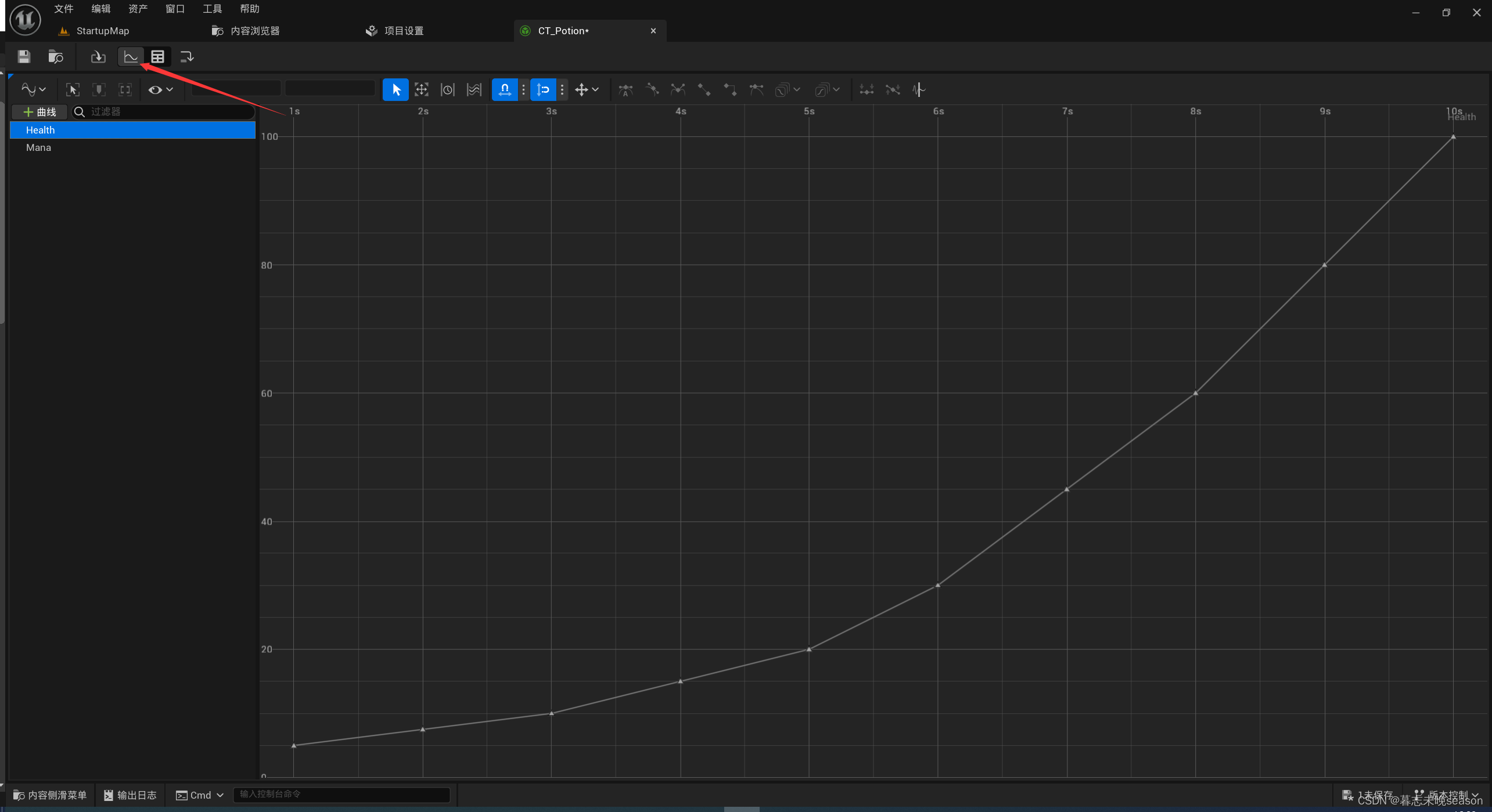Click the Unreal Engine logo icon
This screenshot has height=812, width=1492.
point(25,19)
